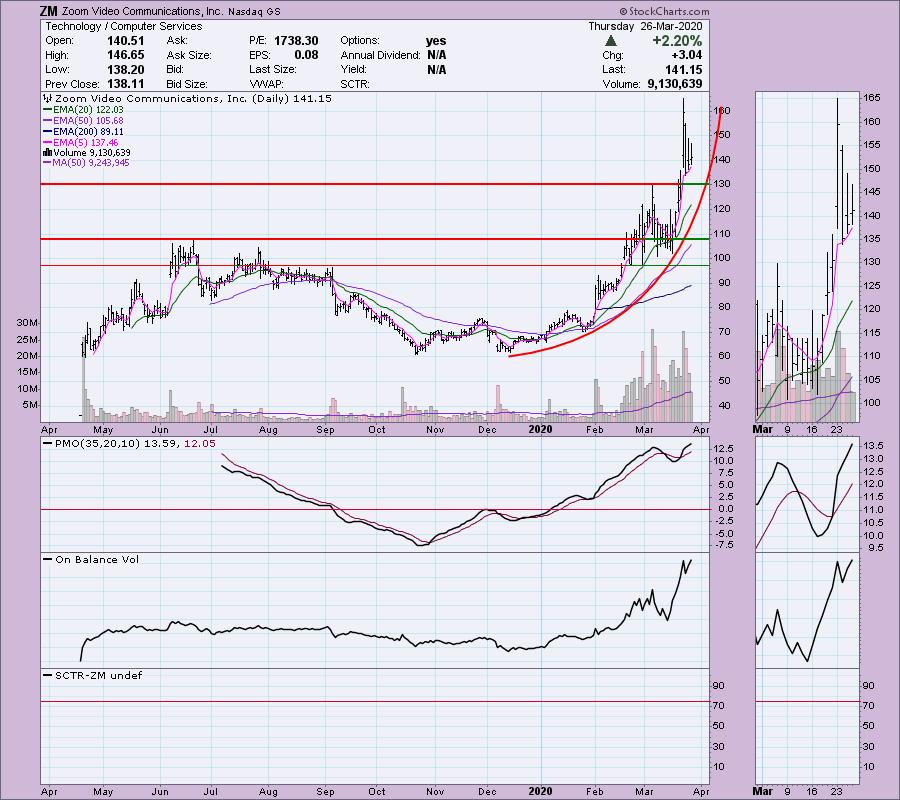Click the EMA(20) 122.03 legend entry
Viewport: 900px width, 800px height.
[83, 110]
